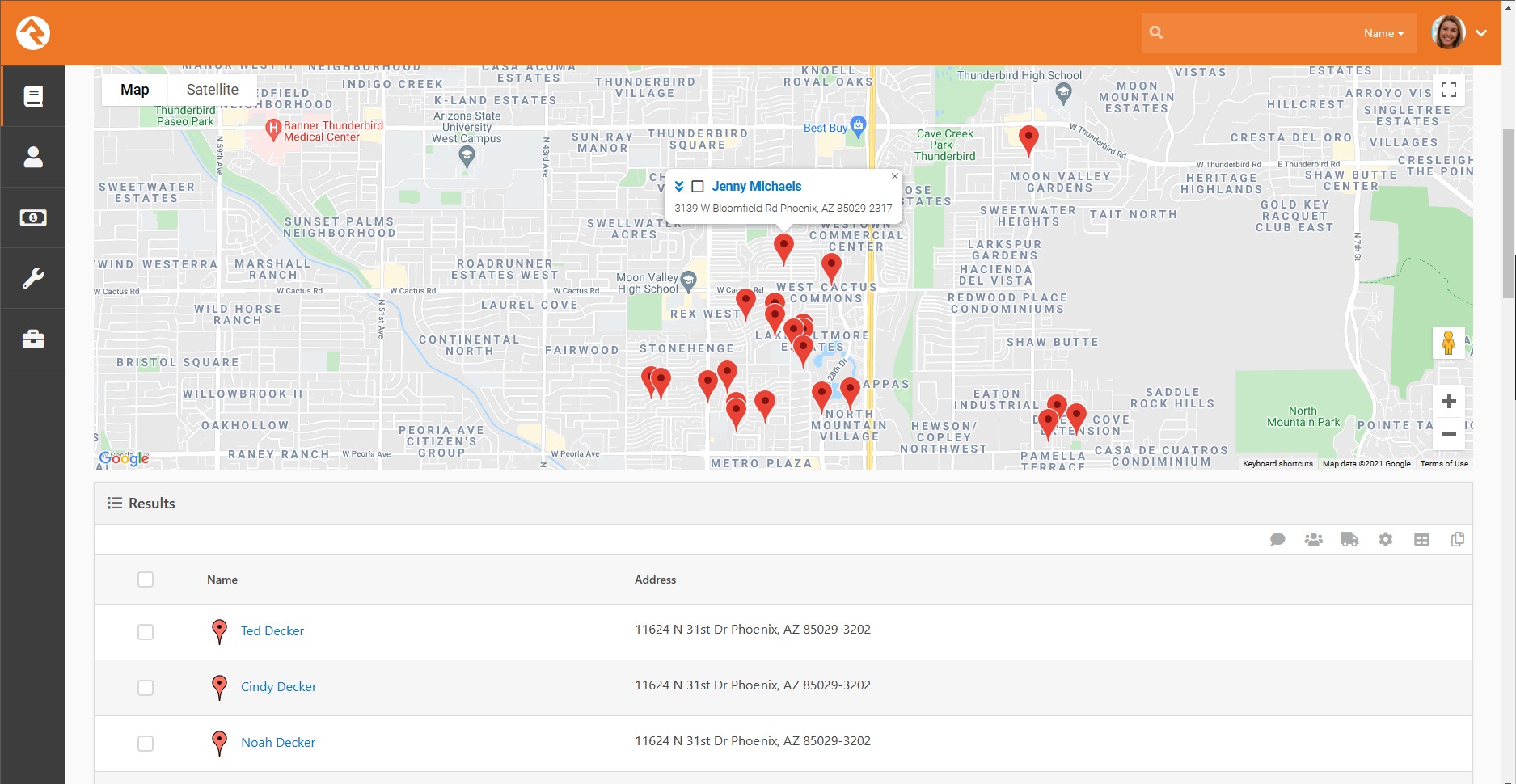Open Cindy Decker profile link
Image resolution: width=1516 pixels, height=784 pixels.
coord(278,686)
